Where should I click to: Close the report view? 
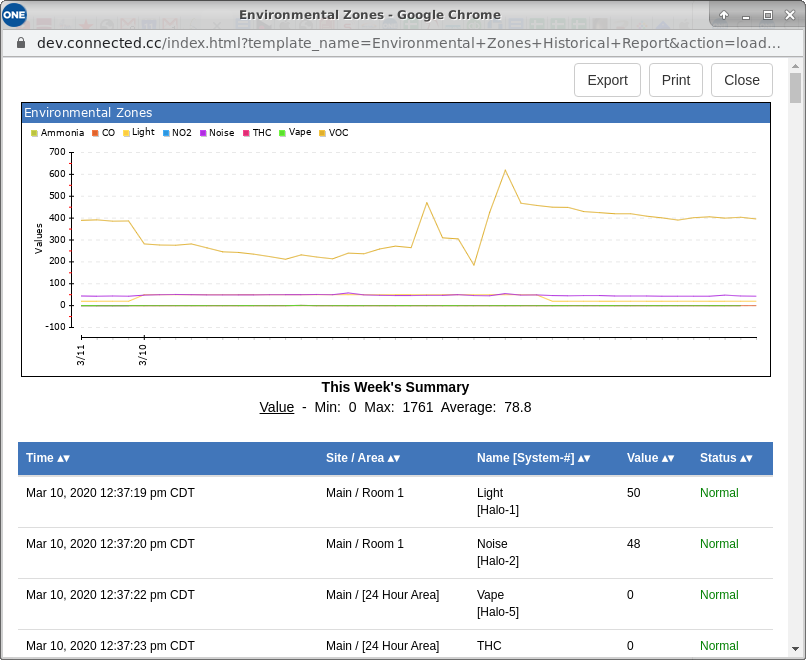741,80
